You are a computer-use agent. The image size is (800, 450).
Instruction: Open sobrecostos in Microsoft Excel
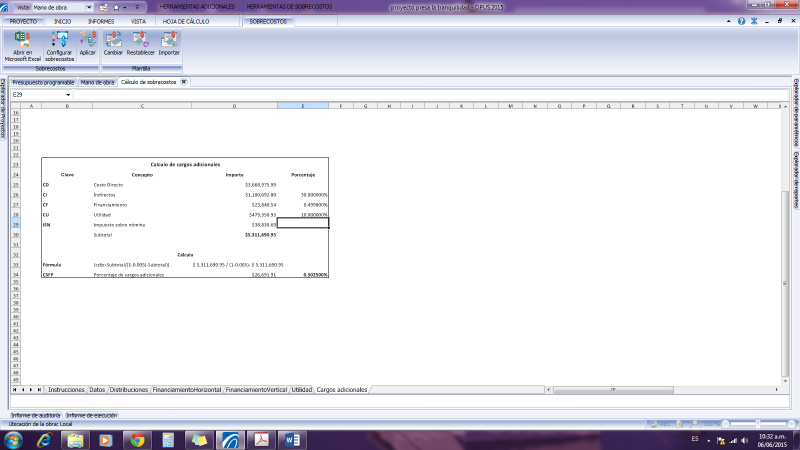point(21,45)
